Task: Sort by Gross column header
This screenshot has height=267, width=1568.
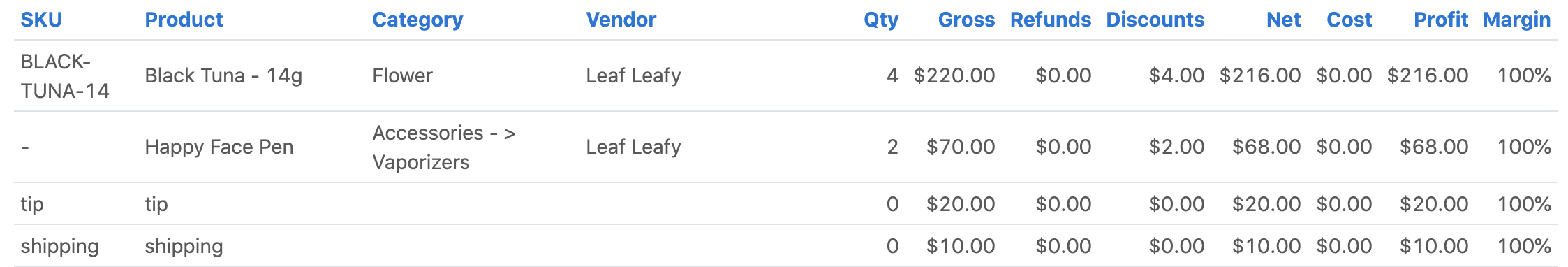Action: pos(966,20)
